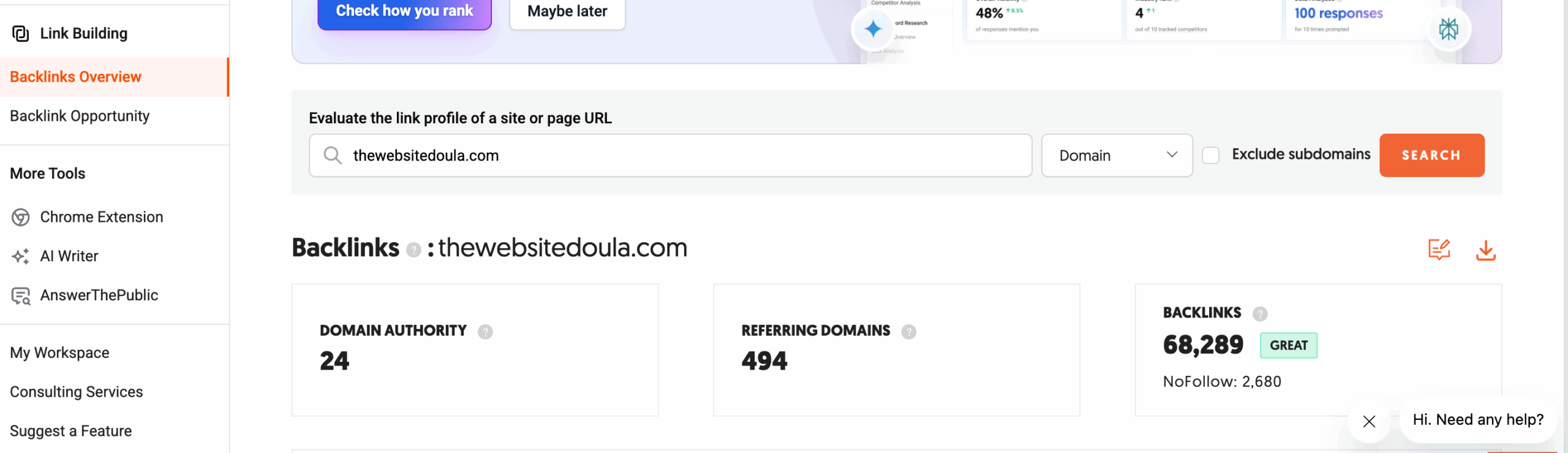The height and width of the screenshot is (453, 1568).
Task: Click the help icon beside Backlinks heading
Action: point(413,250)
